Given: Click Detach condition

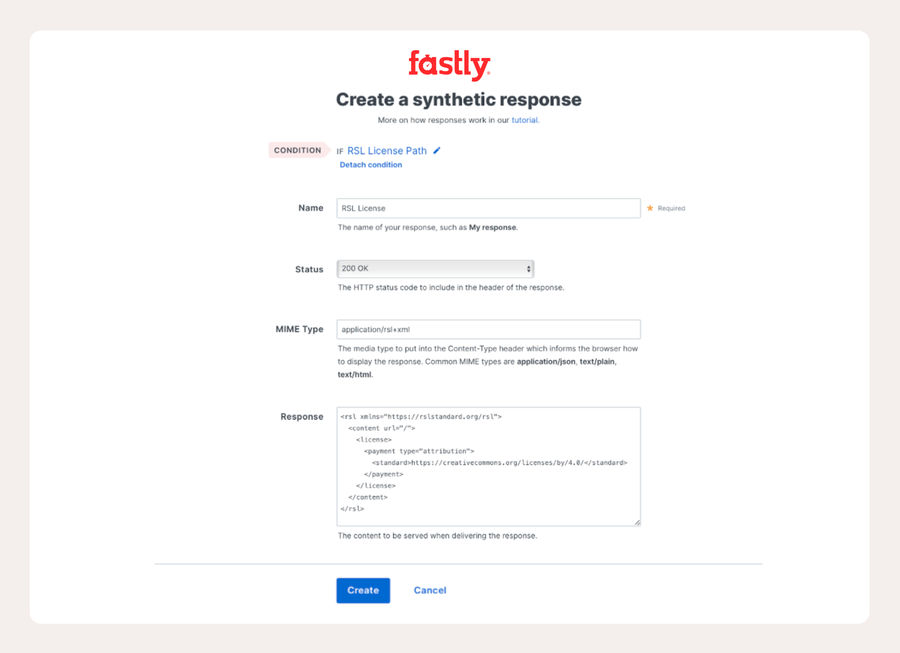Looking at the screenshot, I should (x=371, y=165).
